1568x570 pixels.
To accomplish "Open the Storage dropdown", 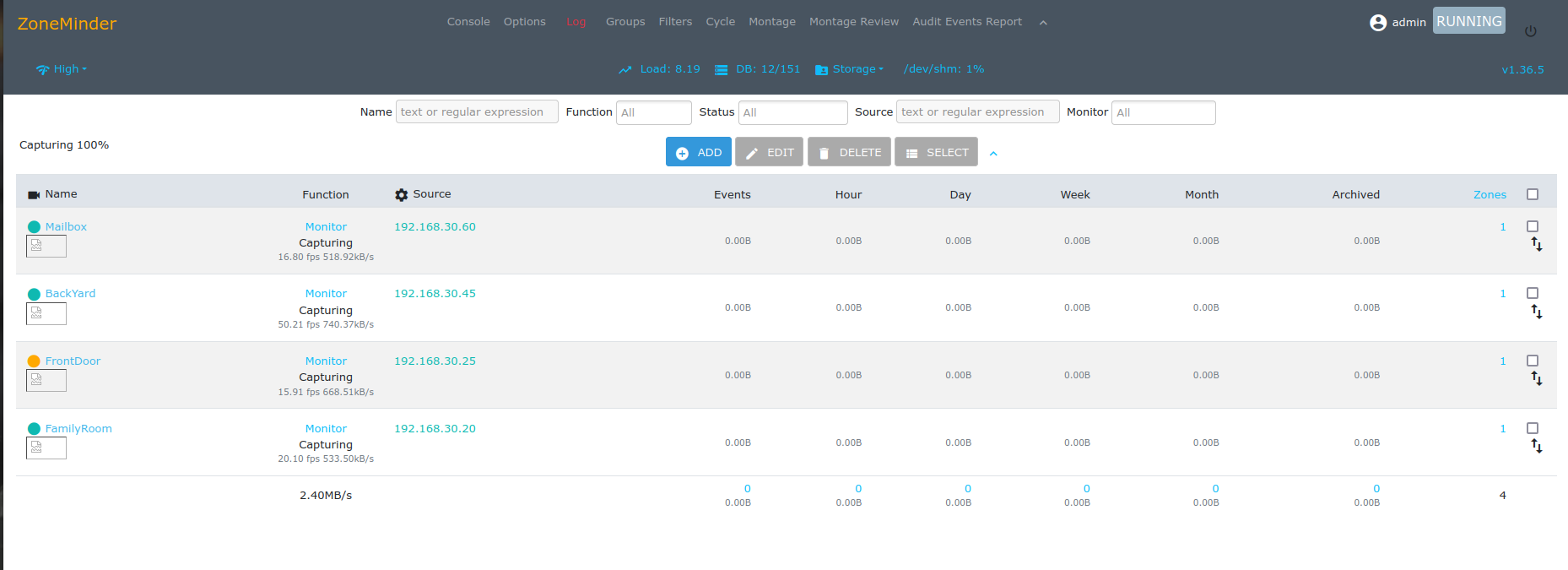I will 858,69.
